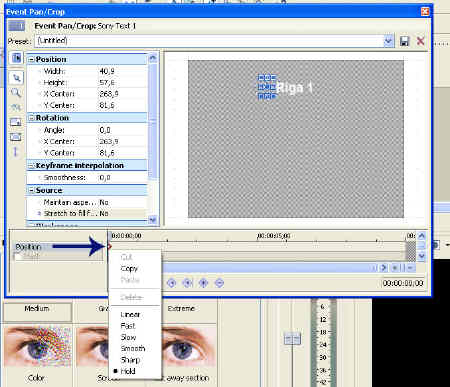Click the Smoothness value 0,0

click(105, 178)
